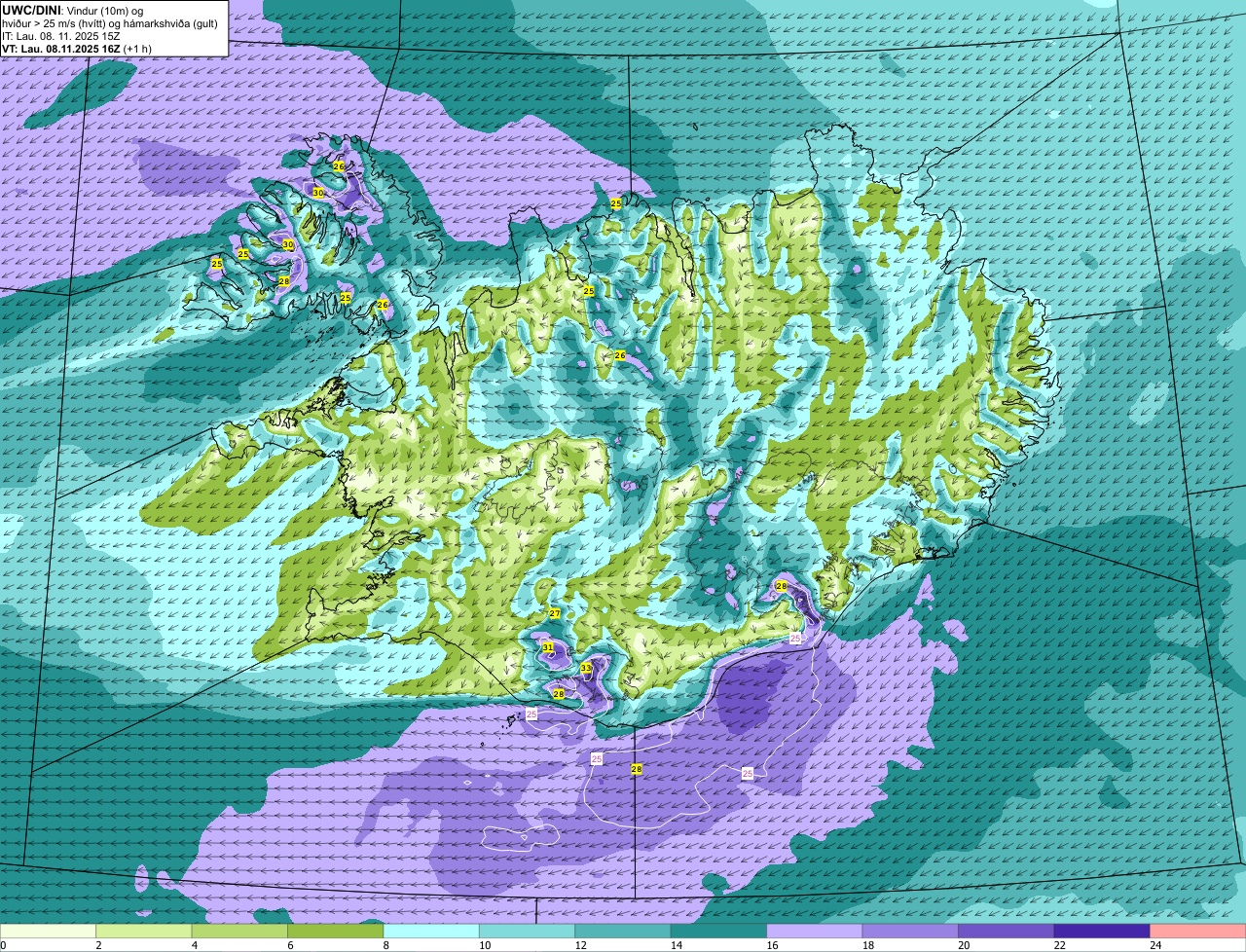Screen dimensions: 1246x952
Task: Click the 4–6 m/s green legend swatch
Action: pos(241,931)
